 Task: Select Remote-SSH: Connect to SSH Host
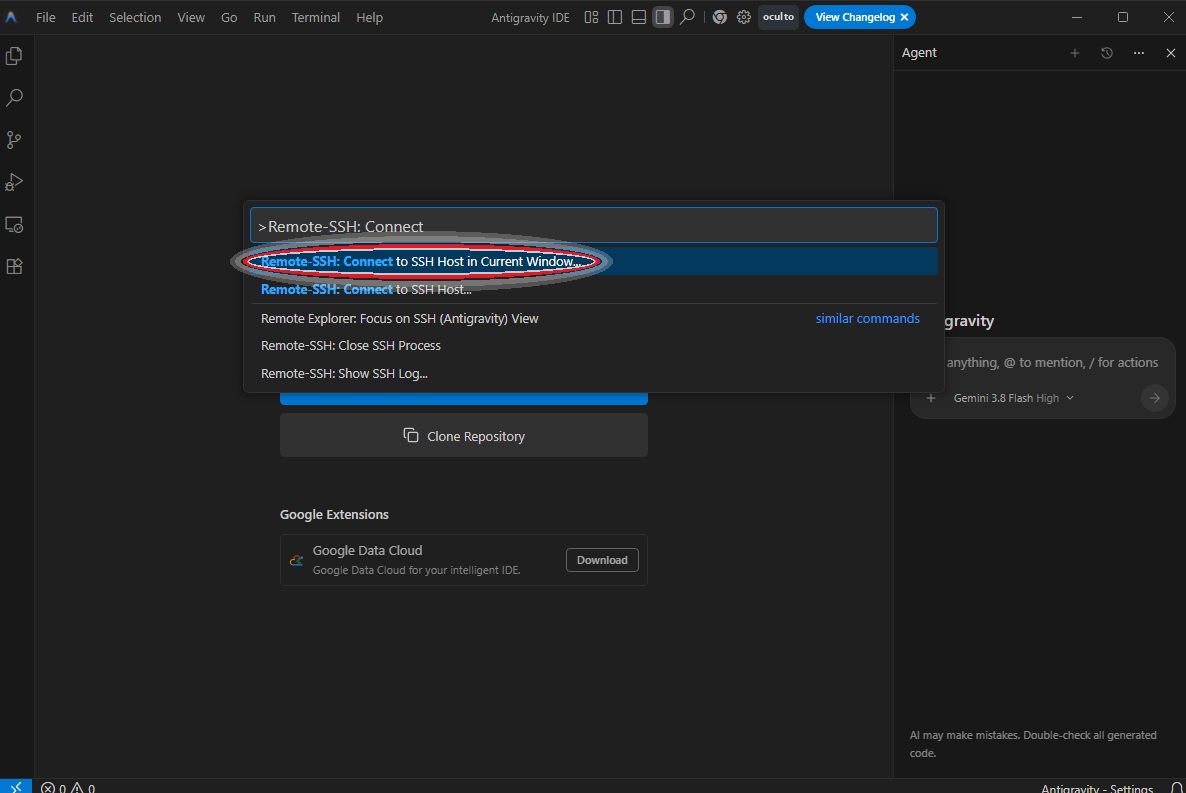[x=594, y=289]
